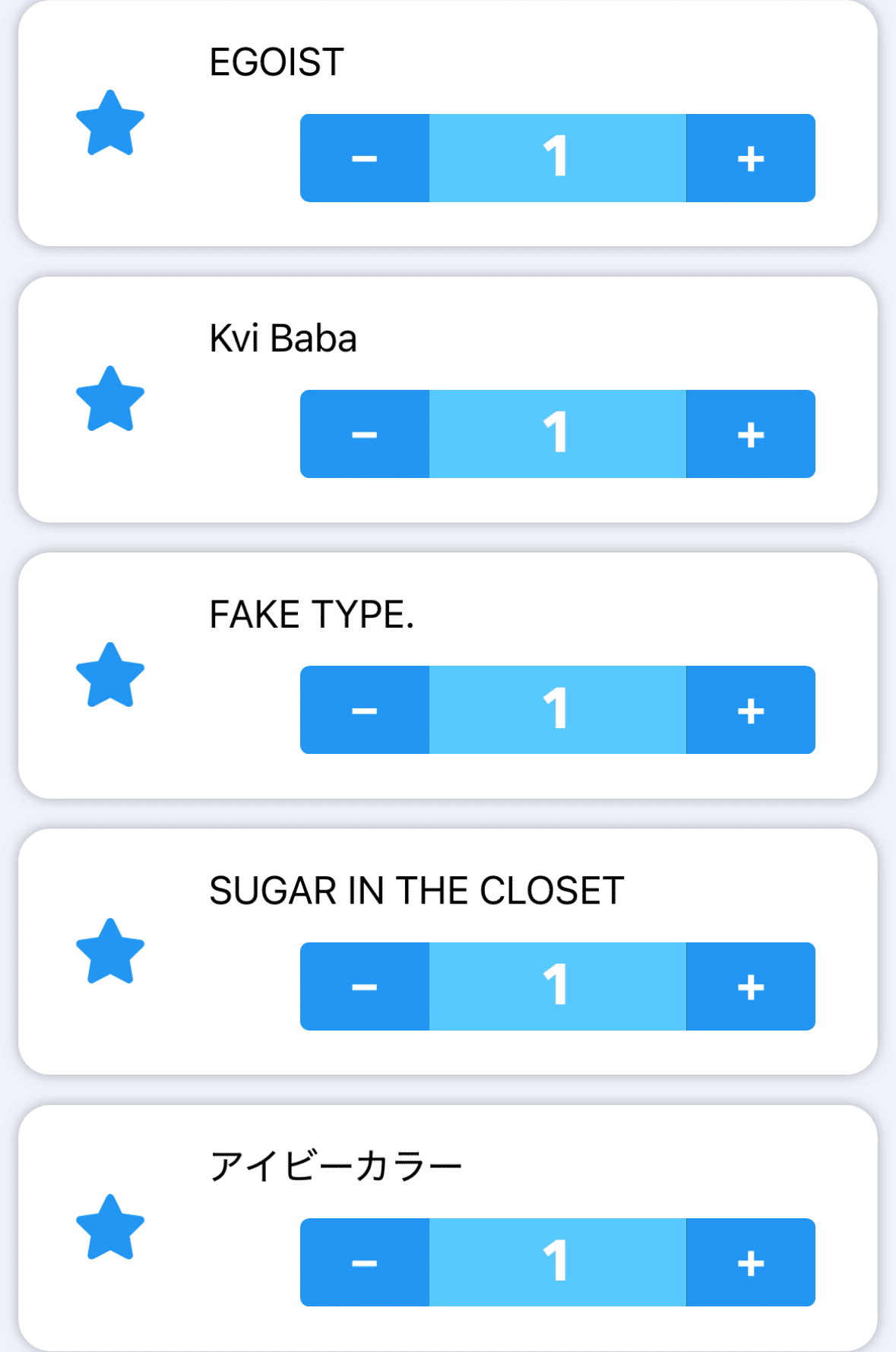The width and height of the screenshot is (896, 1352).
Task: Decrement the アイビーカラー counter
Action: [x=365, y=1262]
